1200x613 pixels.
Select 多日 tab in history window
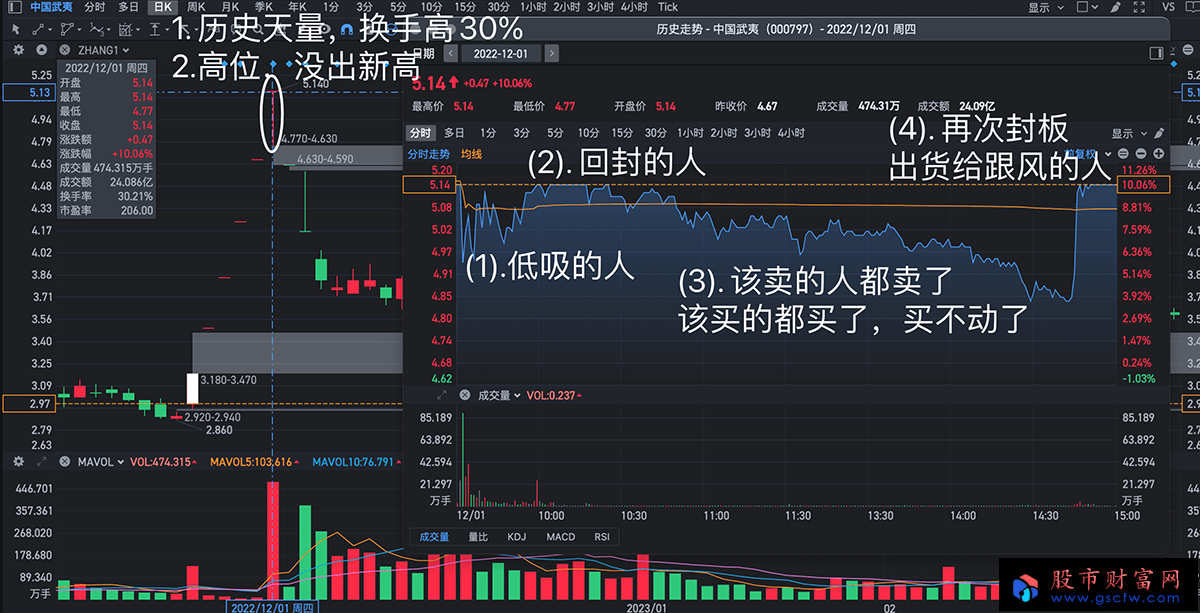click(x=454, y=133)
